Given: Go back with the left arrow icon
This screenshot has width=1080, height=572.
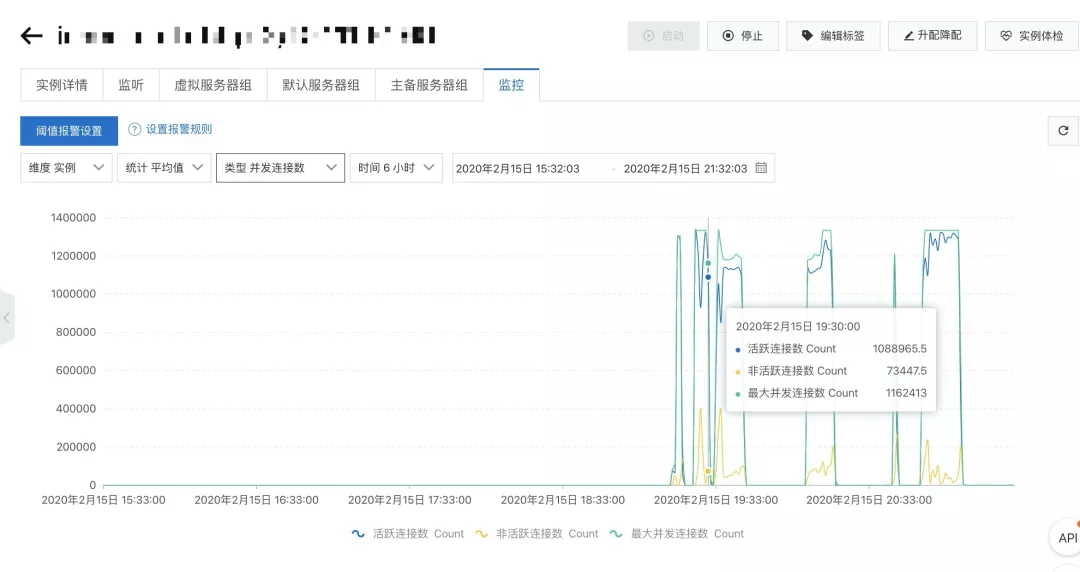Looking at the screenshot, I should point(32,35).
